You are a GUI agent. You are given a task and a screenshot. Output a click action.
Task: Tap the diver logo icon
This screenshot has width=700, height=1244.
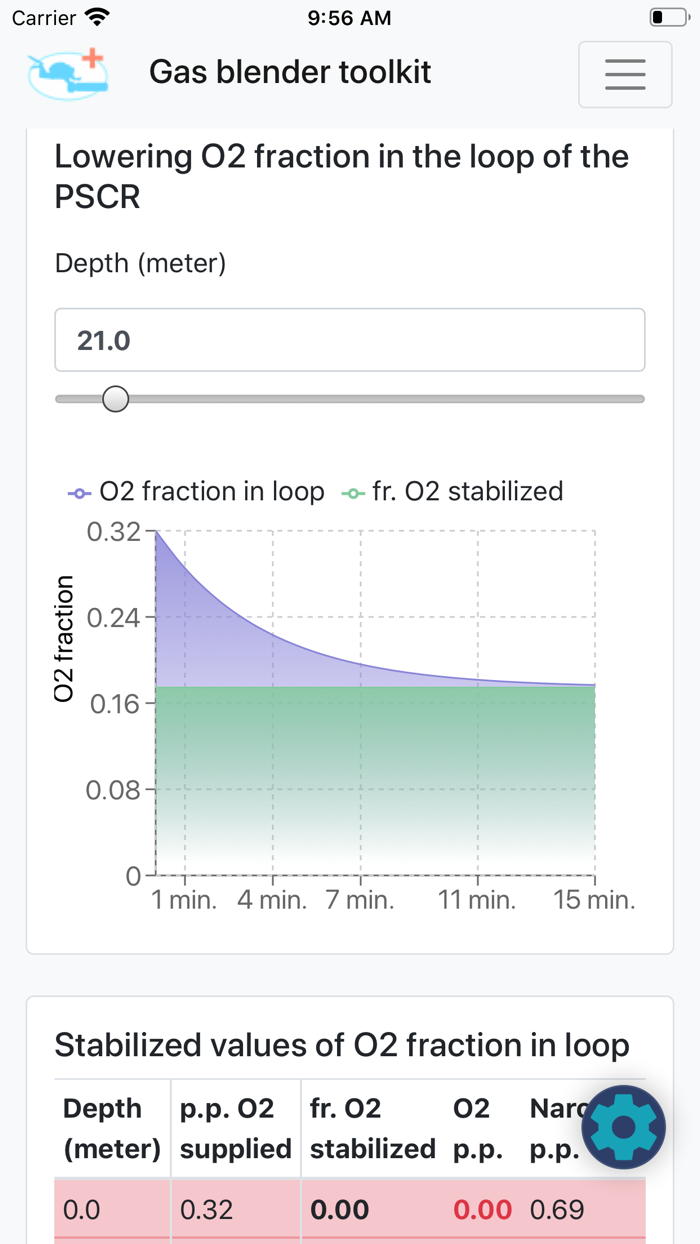click(68, 73)
